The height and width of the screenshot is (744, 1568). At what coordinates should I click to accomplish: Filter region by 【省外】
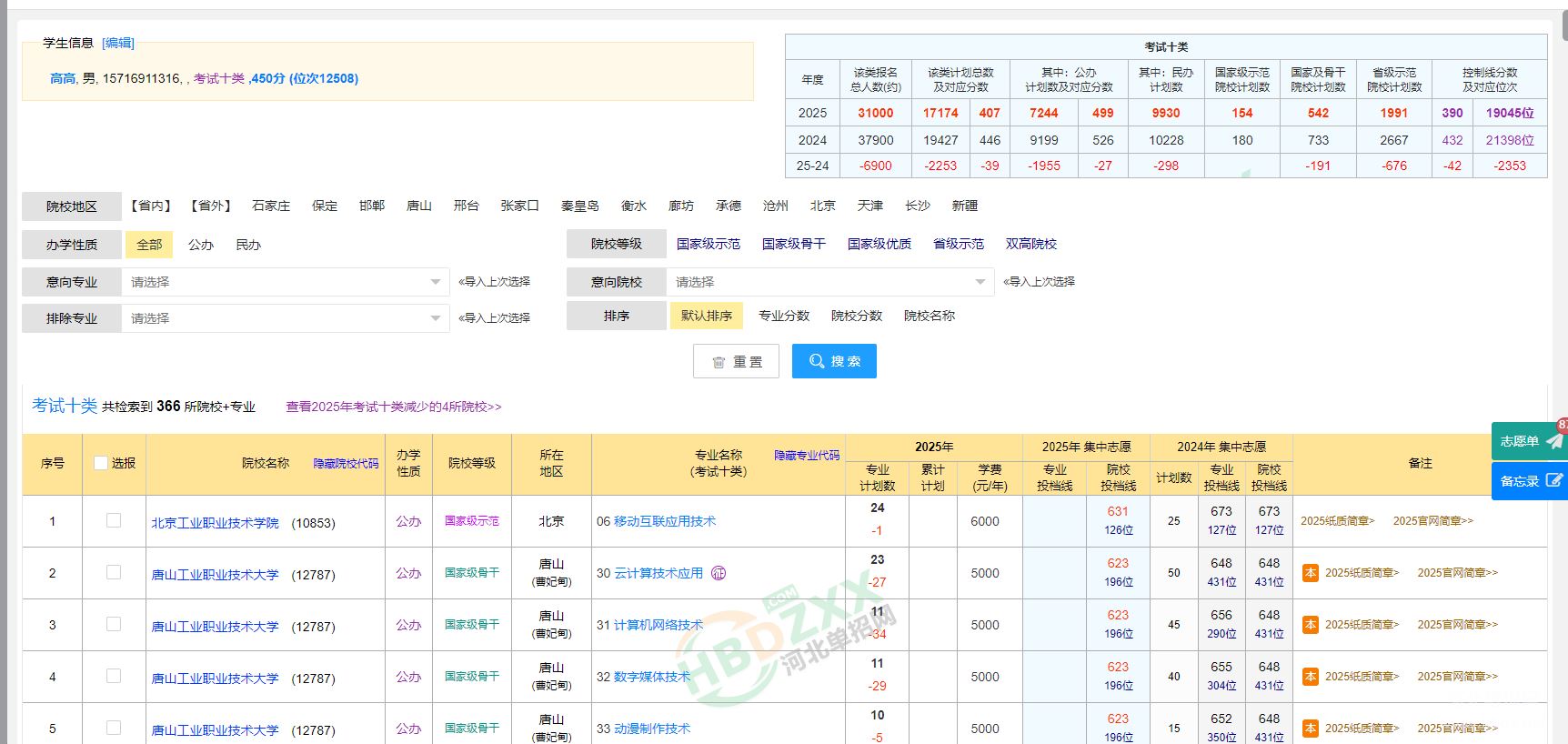click(x=210, y=206)
